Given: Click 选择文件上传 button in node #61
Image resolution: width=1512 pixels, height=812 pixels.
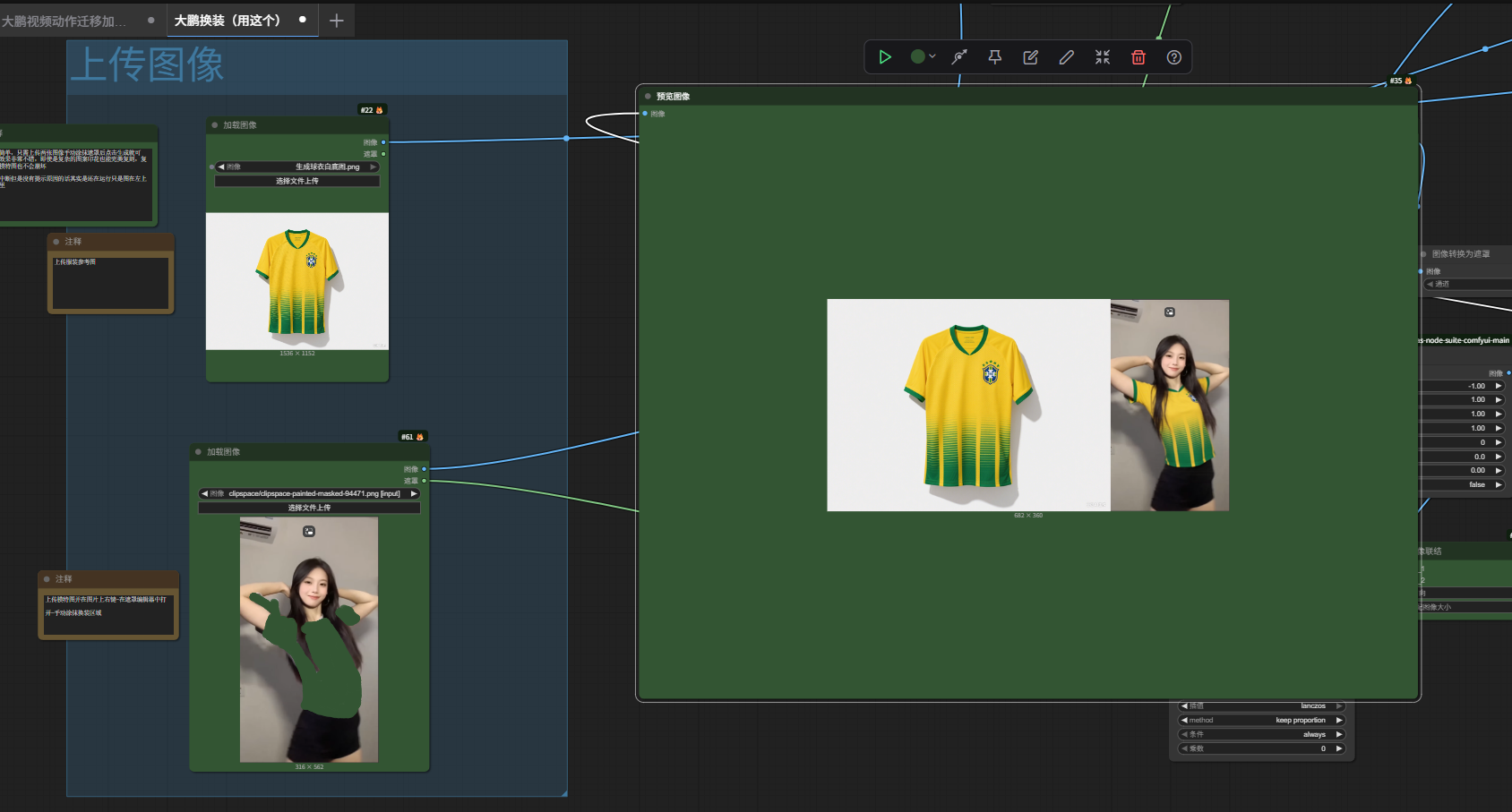Looking at the screenshot, I should tap(309, 508).
